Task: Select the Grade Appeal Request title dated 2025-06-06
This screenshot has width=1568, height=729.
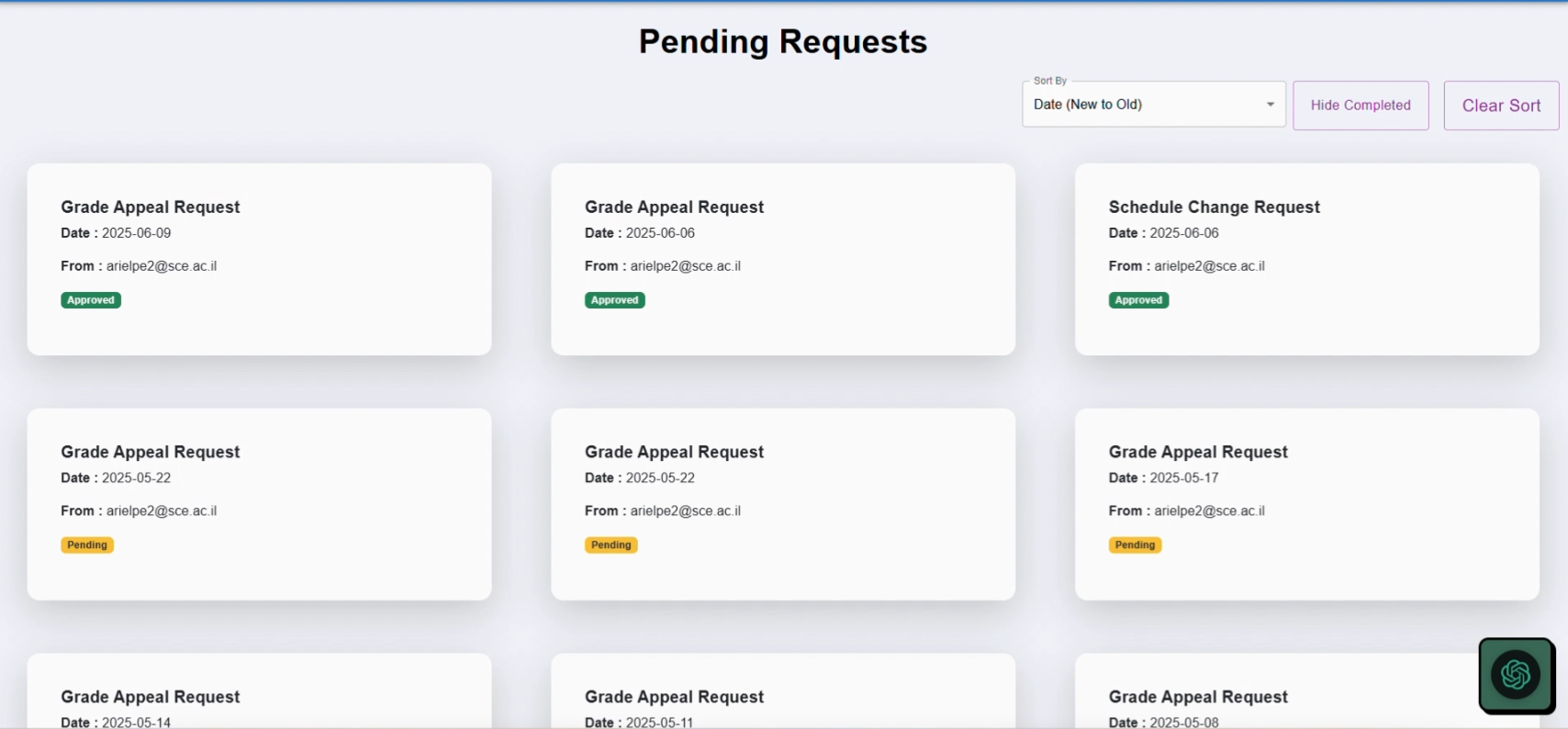Action: point(674,207)
